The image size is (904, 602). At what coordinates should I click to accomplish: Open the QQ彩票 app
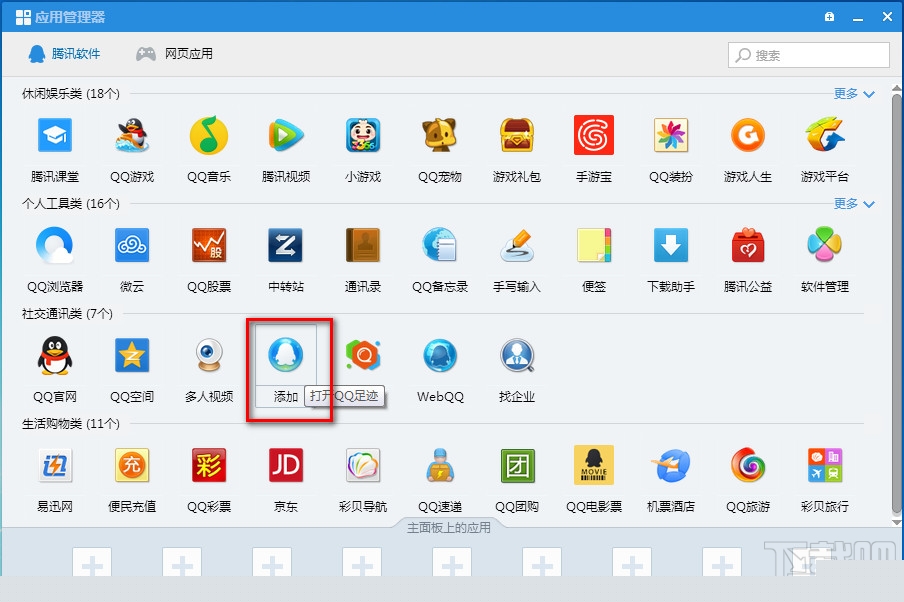tap(209, 465)
